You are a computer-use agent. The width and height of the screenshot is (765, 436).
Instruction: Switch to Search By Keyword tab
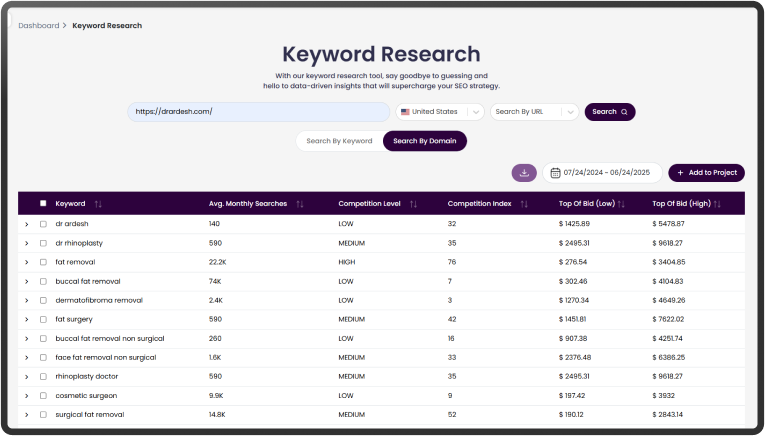click(339, 141)
